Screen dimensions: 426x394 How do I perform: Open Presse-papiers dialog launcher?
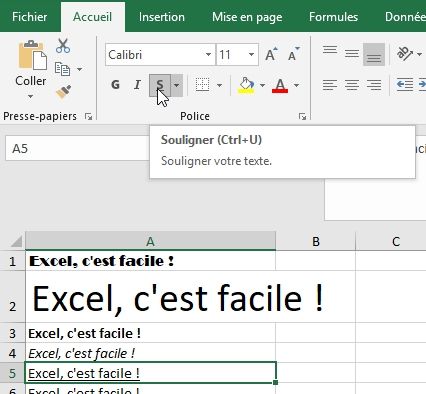[x=88, y=116]
